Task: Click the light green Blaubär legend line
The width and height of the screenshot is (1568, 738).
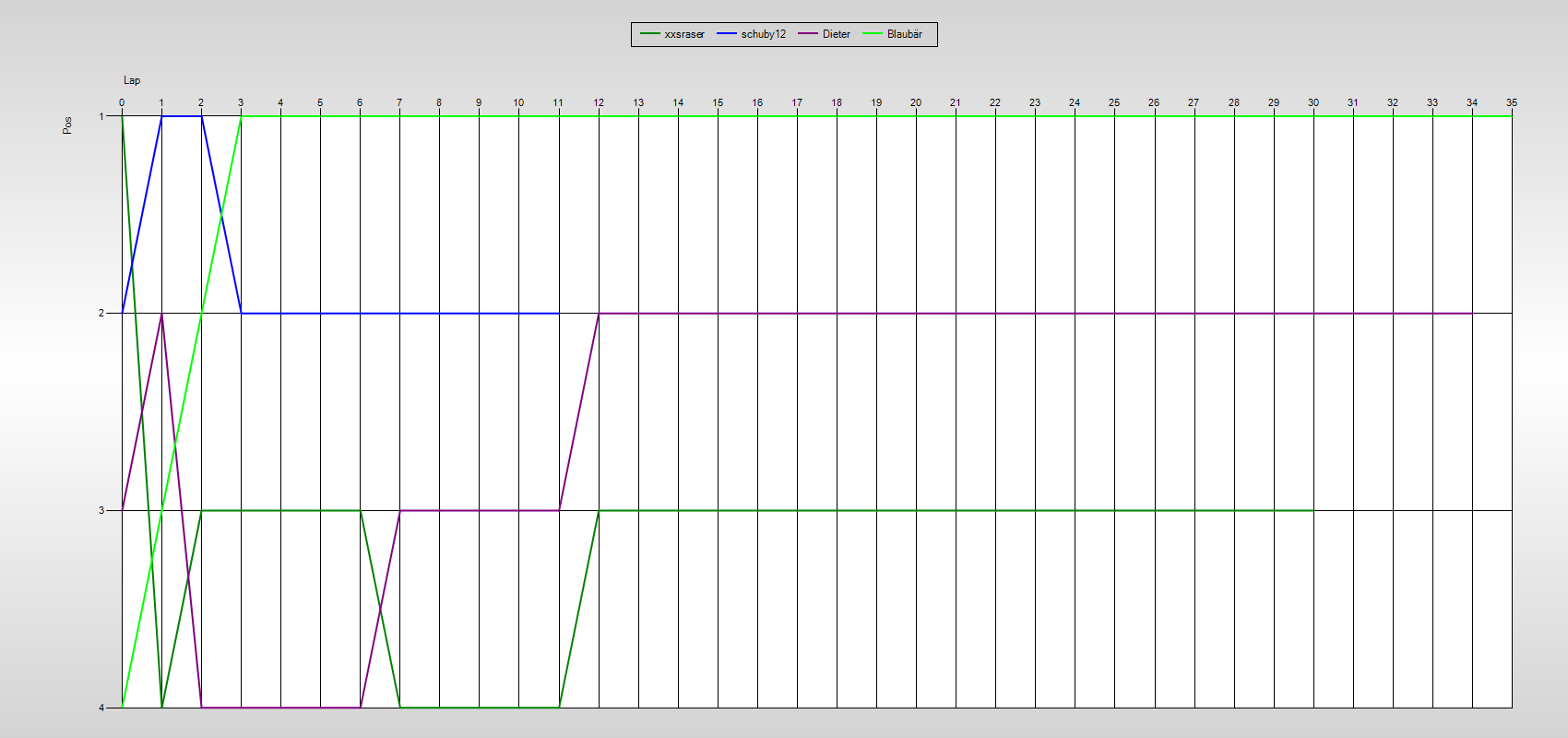Action: pyautogui.click(x=873, y=34)
